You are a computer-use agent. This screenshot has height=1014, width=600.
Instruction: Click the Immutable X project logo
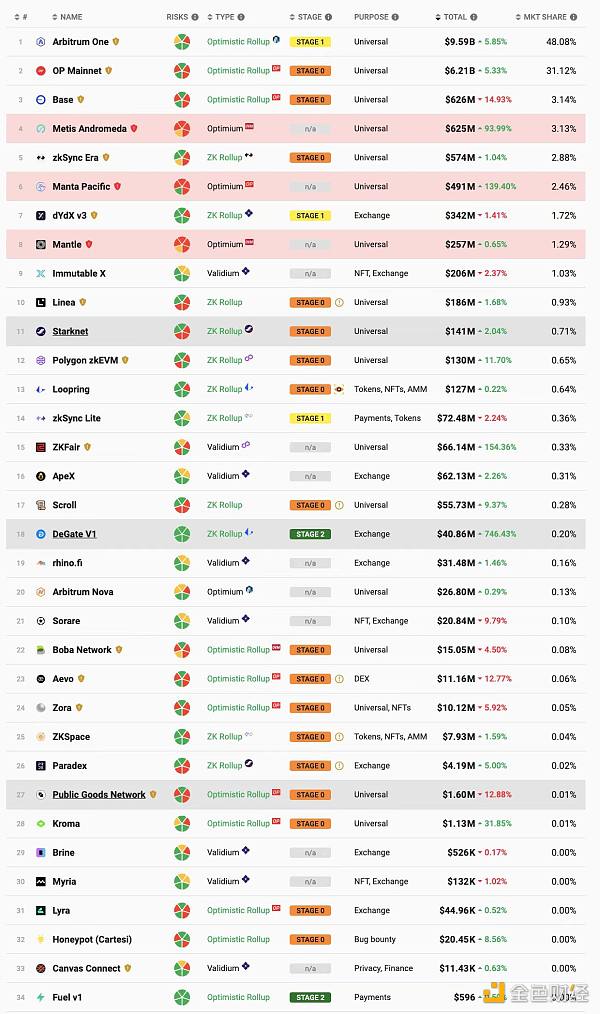tap(41, 273)
